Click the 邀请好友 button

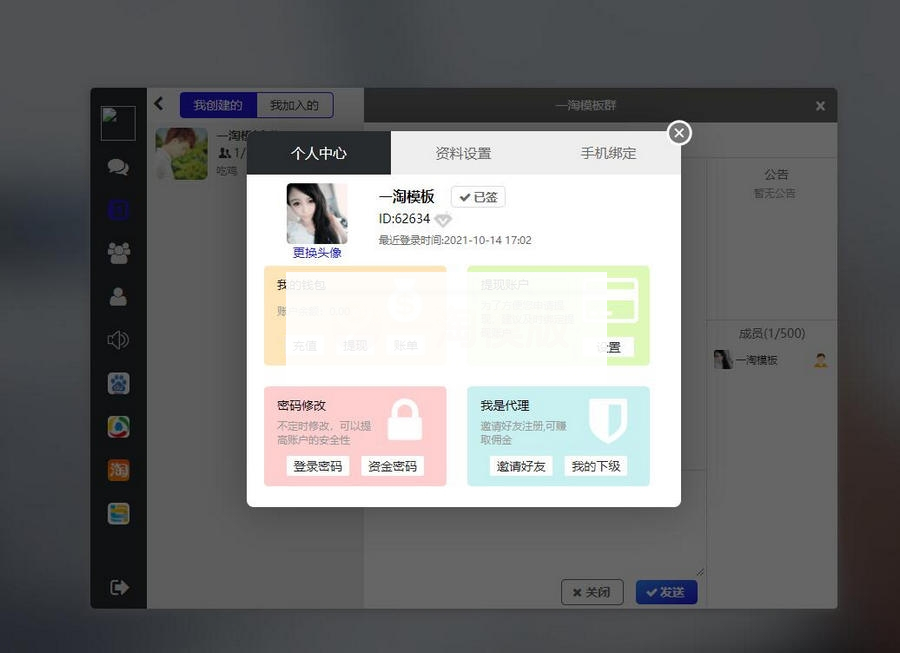tap(521, 465)
